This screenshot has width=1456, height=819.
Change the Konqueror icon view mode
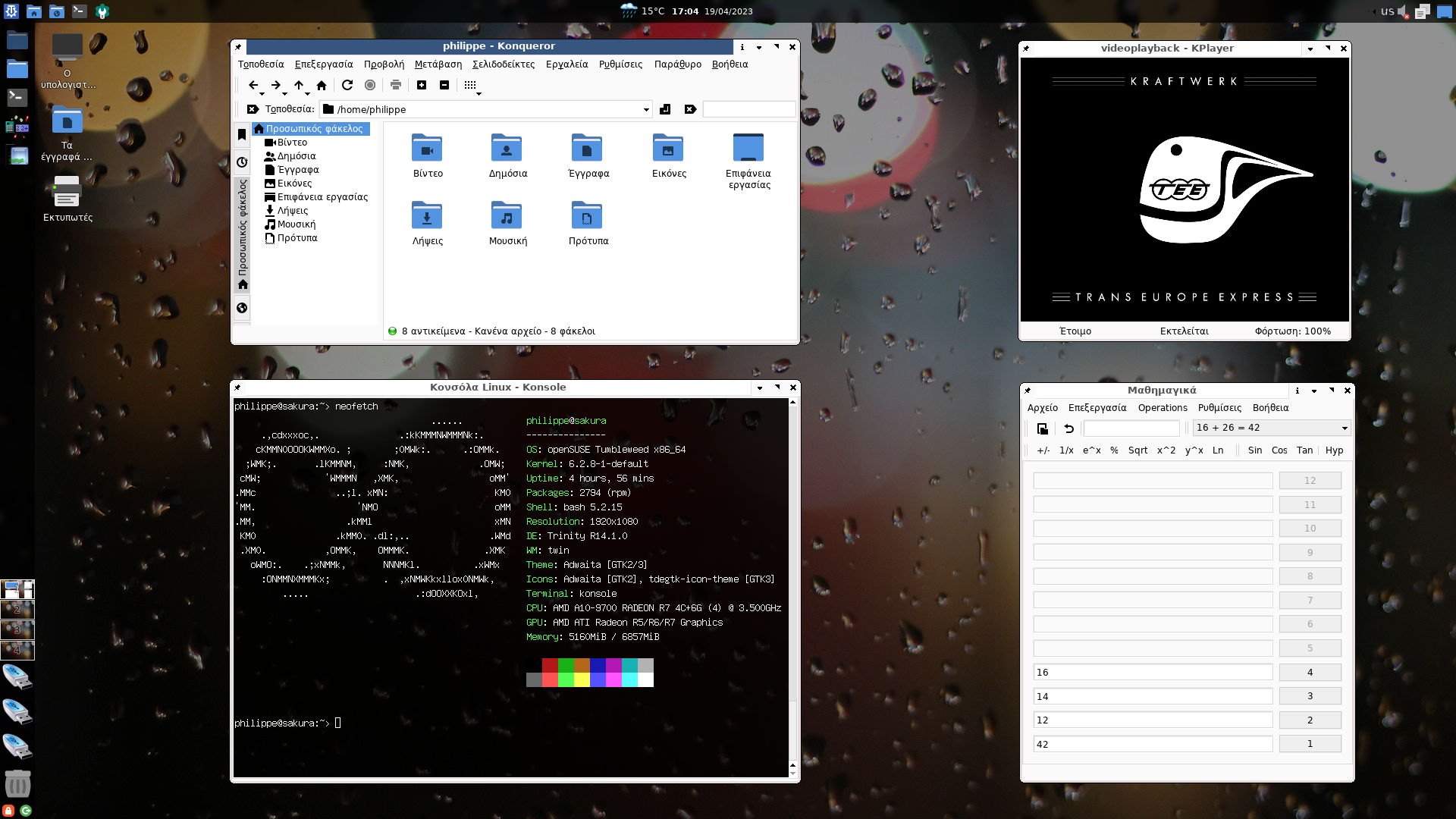click(469, 85)
